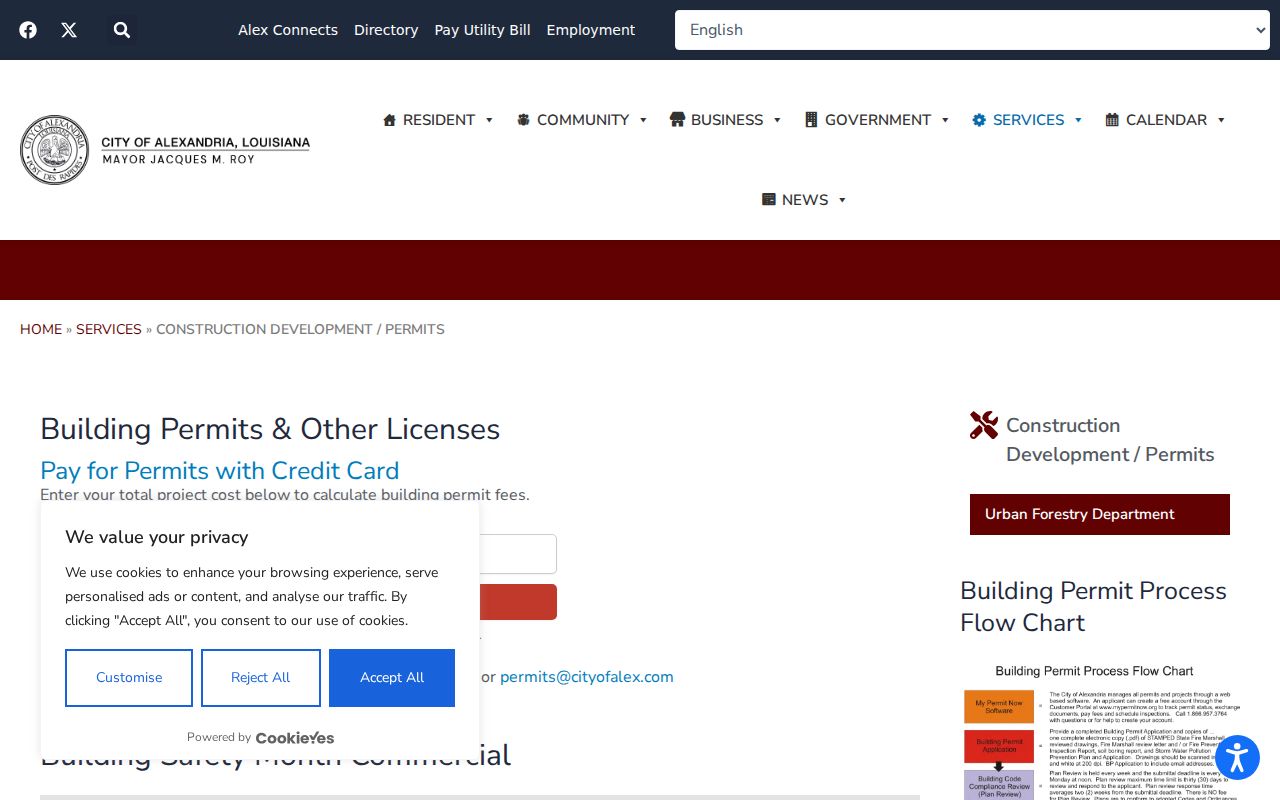Click the Construction Development / Permits sidebar heading
The image size is (1280, 800).
tap(1110, 440)
